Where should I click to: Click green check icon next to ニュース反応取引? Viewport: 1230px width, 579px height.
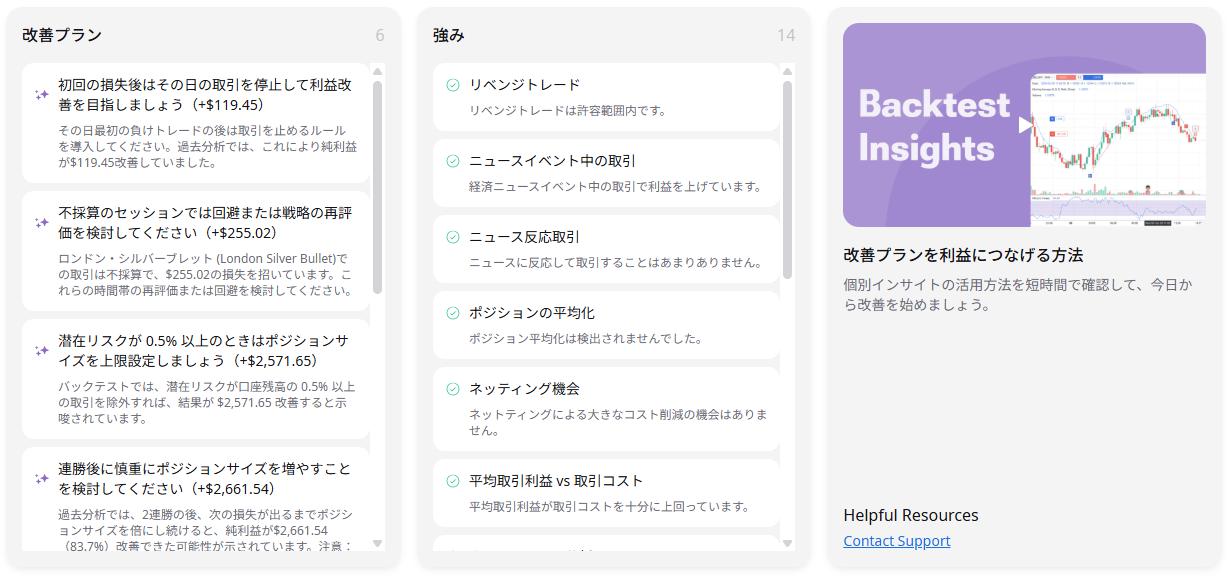[x=452, y=237]
